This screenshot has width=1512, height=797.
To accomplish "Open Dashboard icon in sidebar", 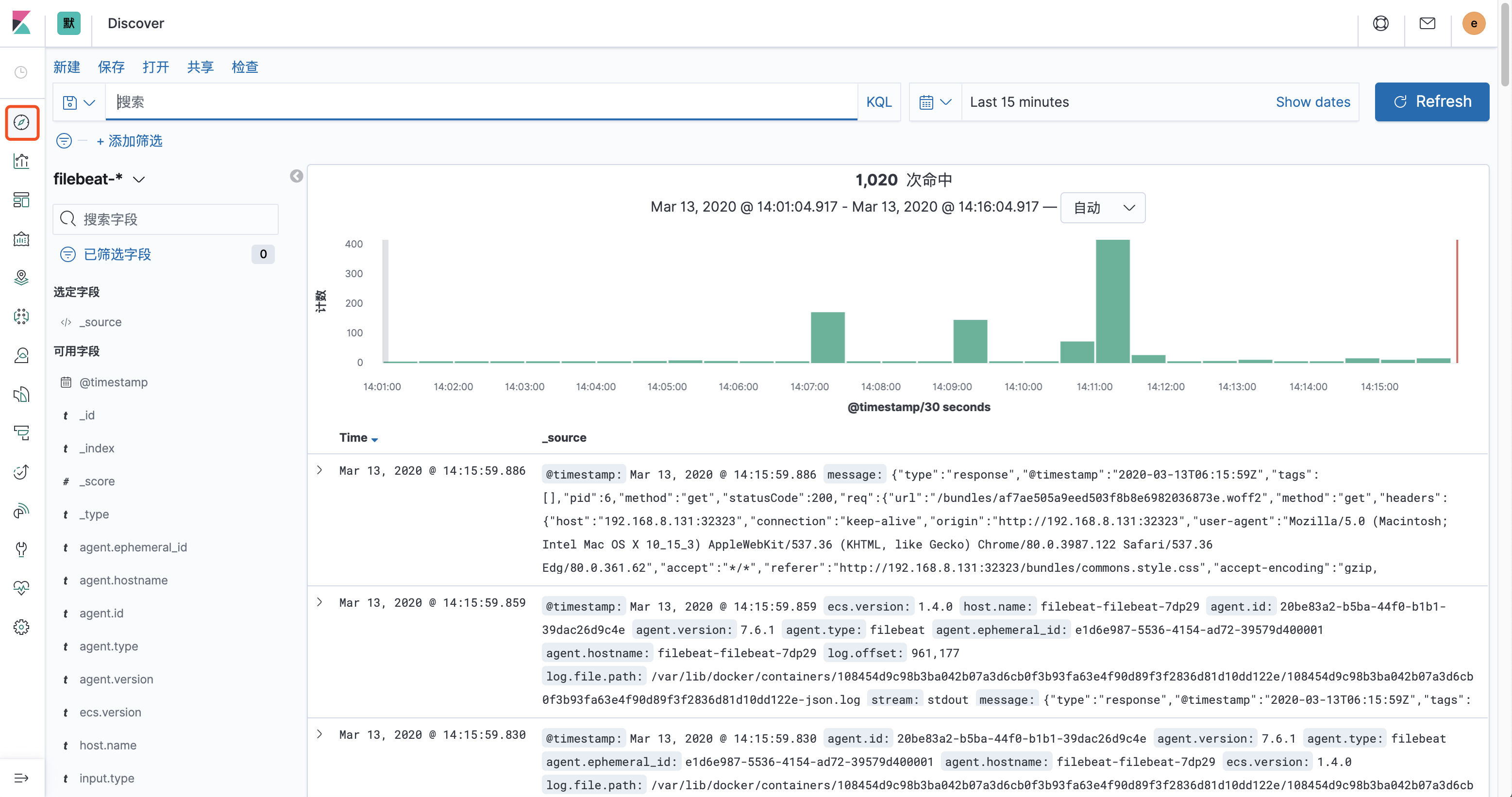I will tap(22, 200).
